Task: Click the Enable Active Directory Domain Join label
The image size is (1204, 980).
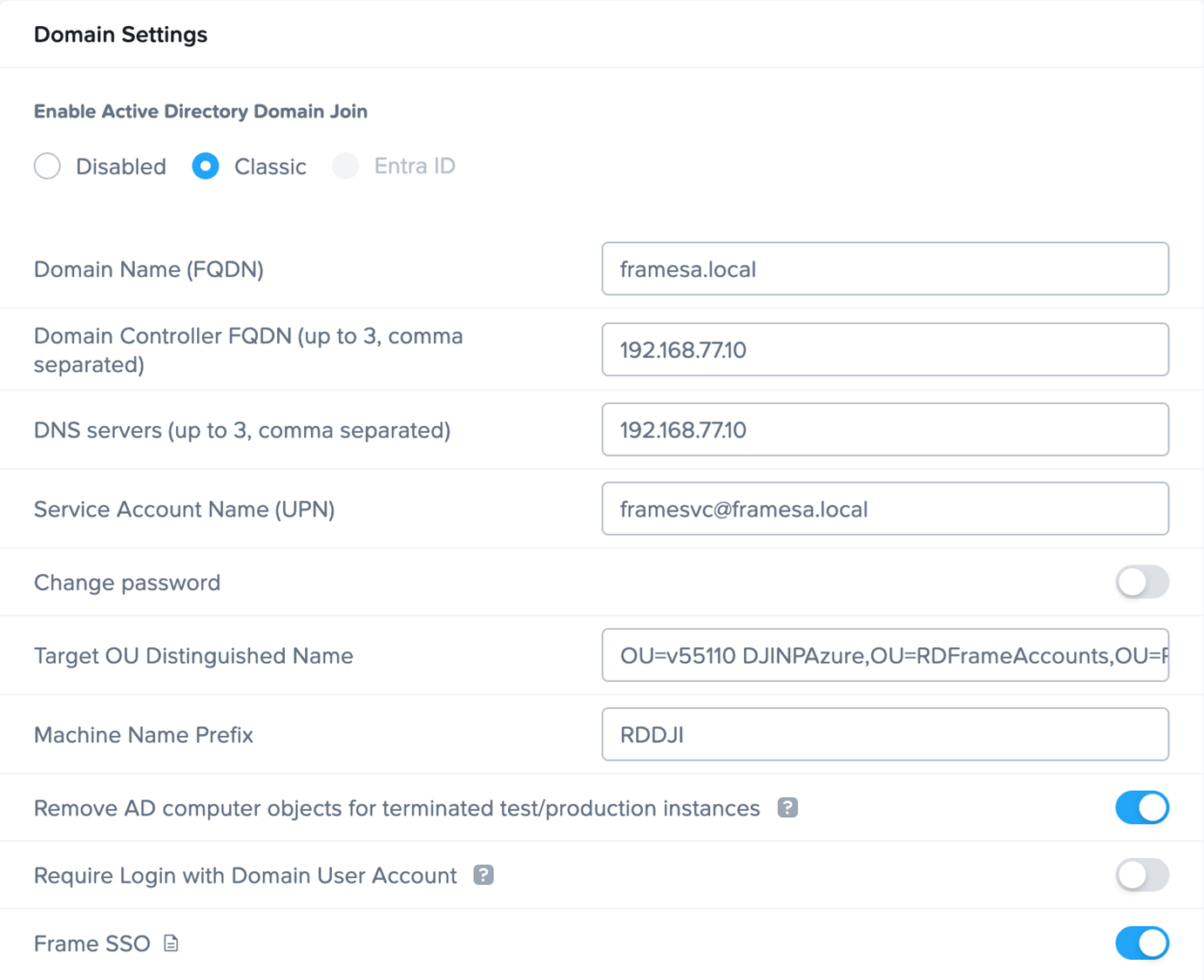Action: pyautogui.click(x=200, y=112)
